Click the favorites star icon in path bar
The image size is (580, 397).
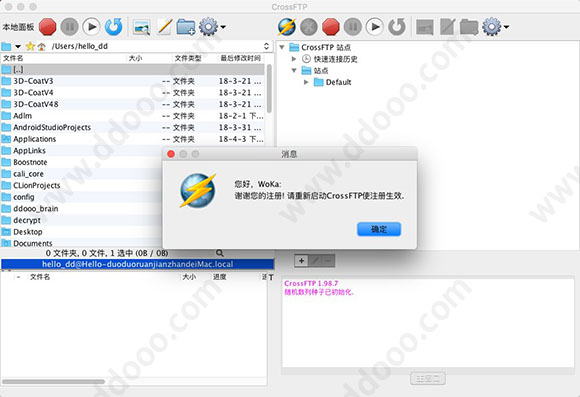[x=30, y=46]
